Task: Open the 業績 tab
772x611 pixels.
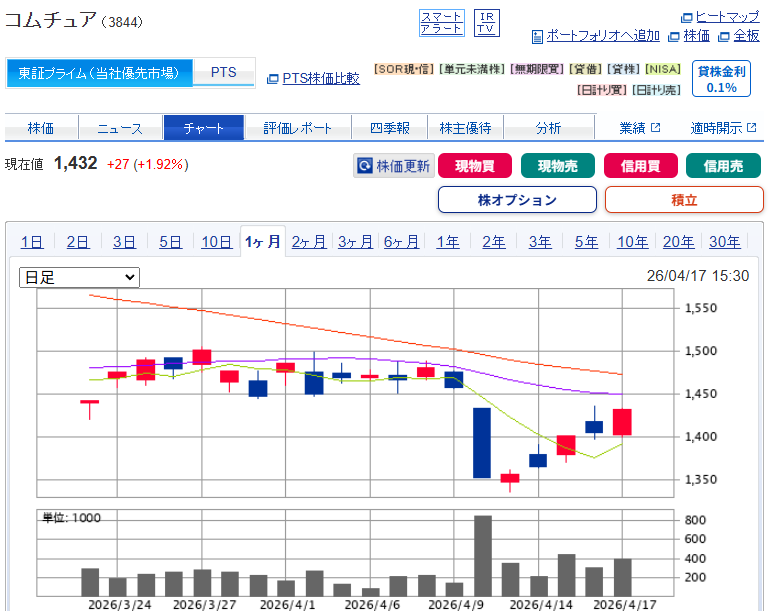Action: pyautogui.click(x=639, y=128)
